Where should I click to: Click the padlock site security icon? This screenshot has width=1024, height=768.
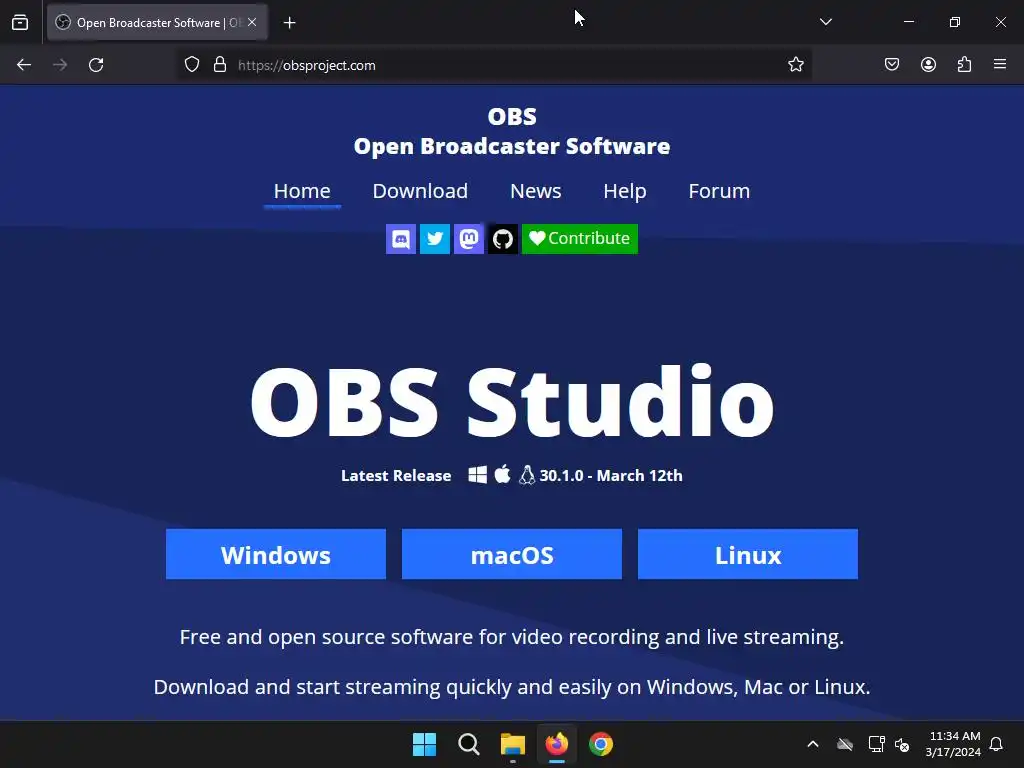pos(220,65)
